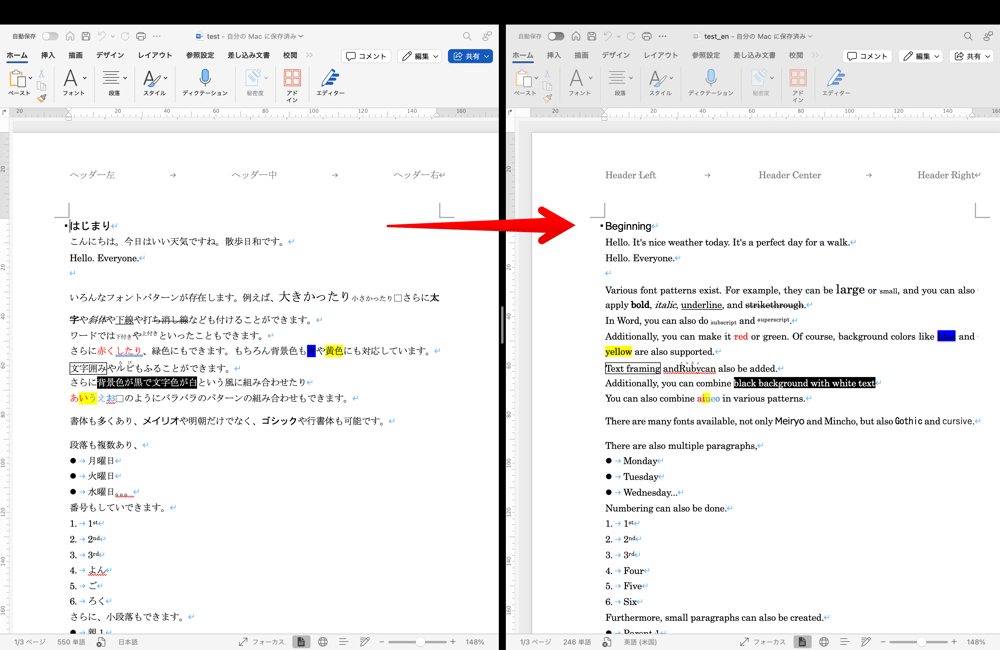Click the コメント (Comments) button
The height and width of the screenshot is (650, 1000).
(x=367, y=56)
